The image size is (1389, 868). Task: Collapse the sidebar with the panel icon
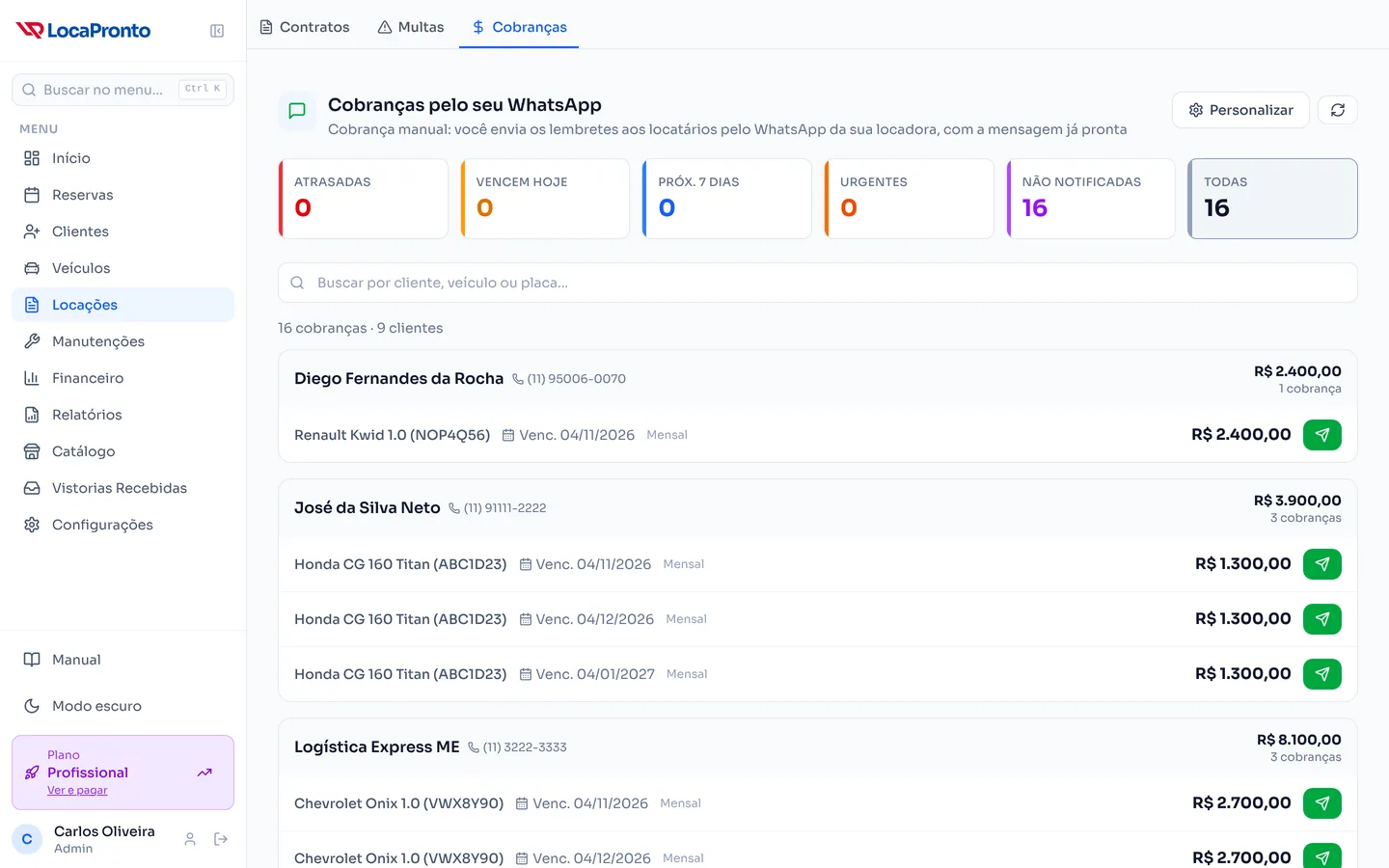[x=217, y=31]
